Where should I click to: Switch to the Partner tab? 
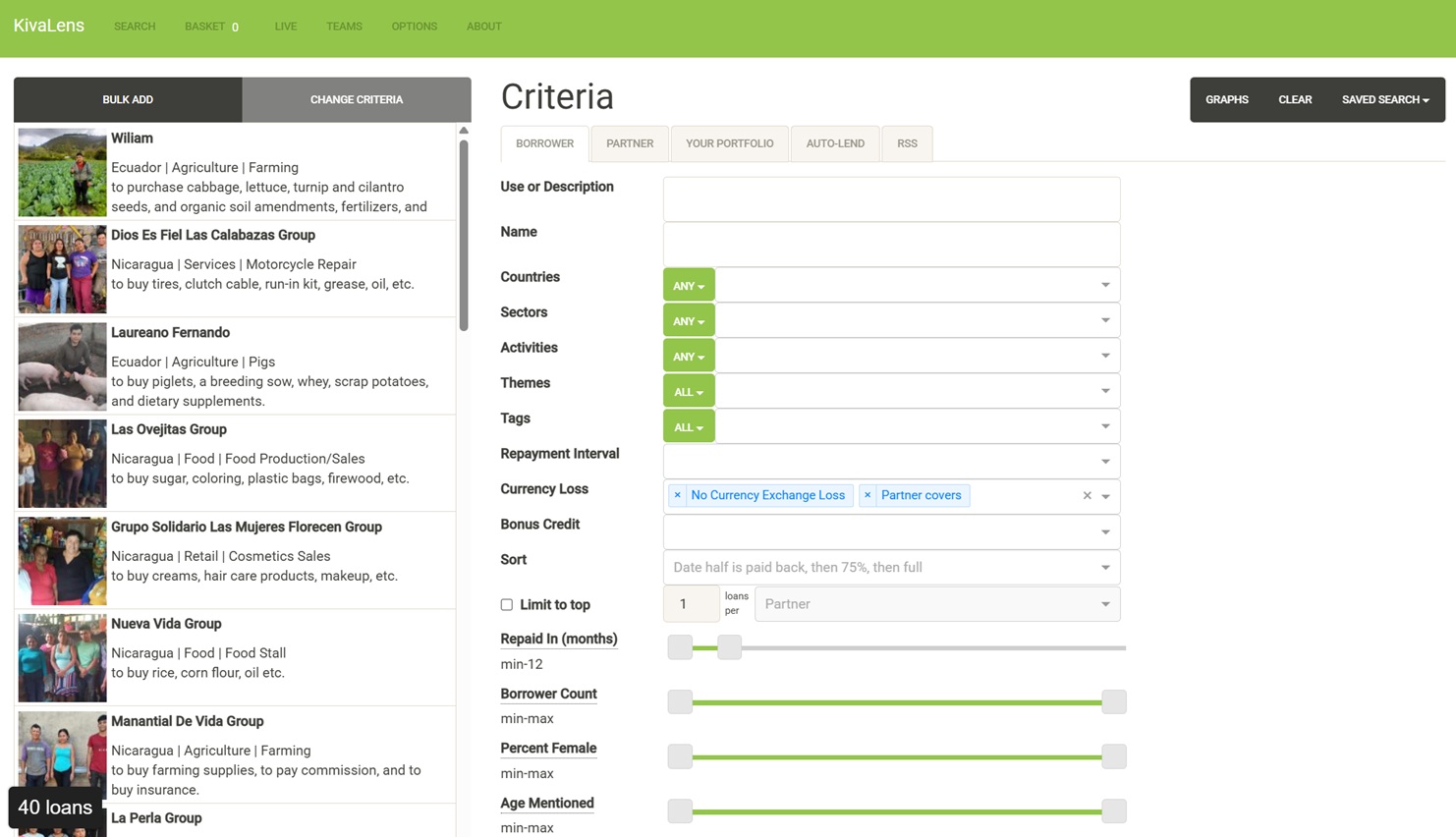click(630, 143)
